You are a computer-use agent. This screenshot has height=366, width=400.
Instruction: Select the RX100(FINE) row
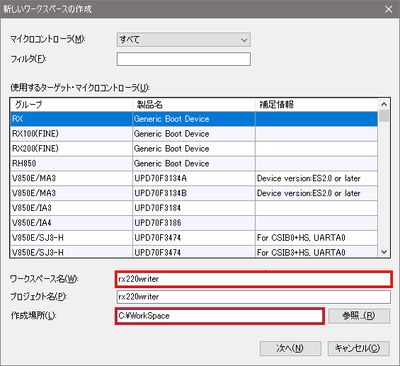pyautogui.click(x=194, y=134)
